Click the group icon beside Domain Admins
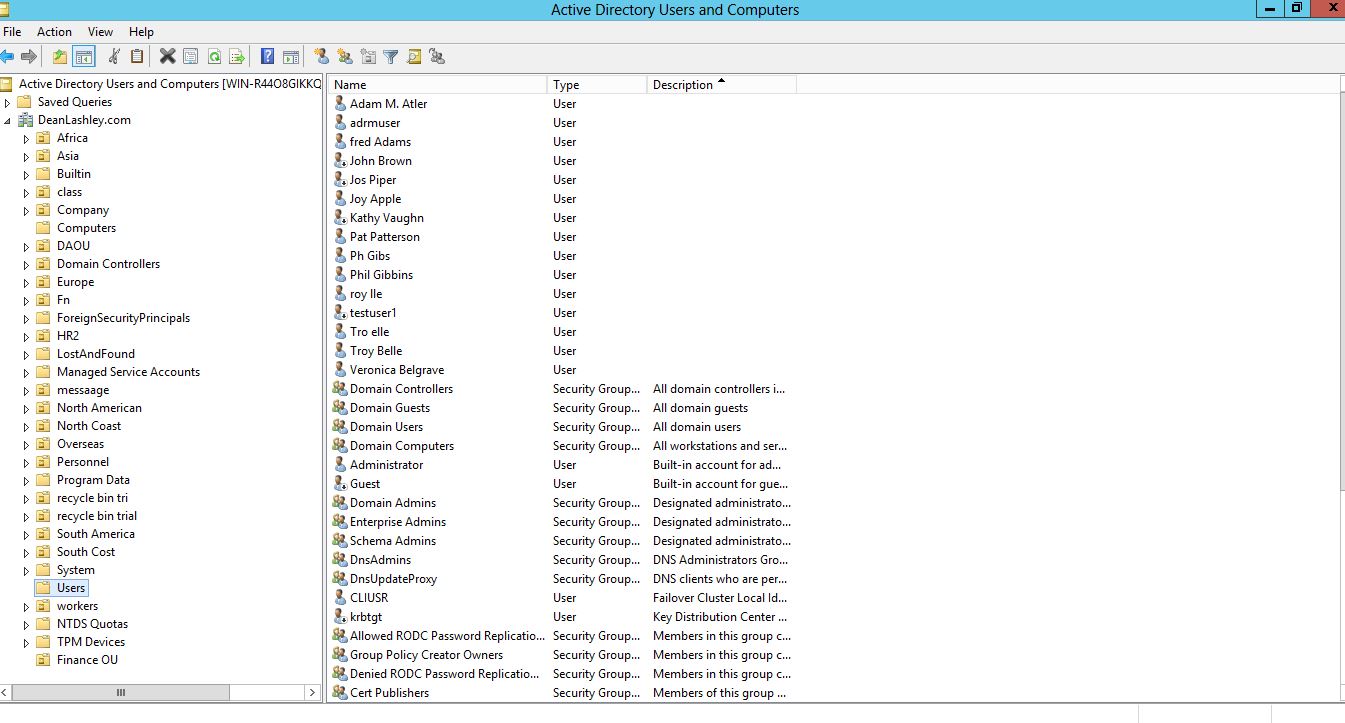 (x=340, y=503)
